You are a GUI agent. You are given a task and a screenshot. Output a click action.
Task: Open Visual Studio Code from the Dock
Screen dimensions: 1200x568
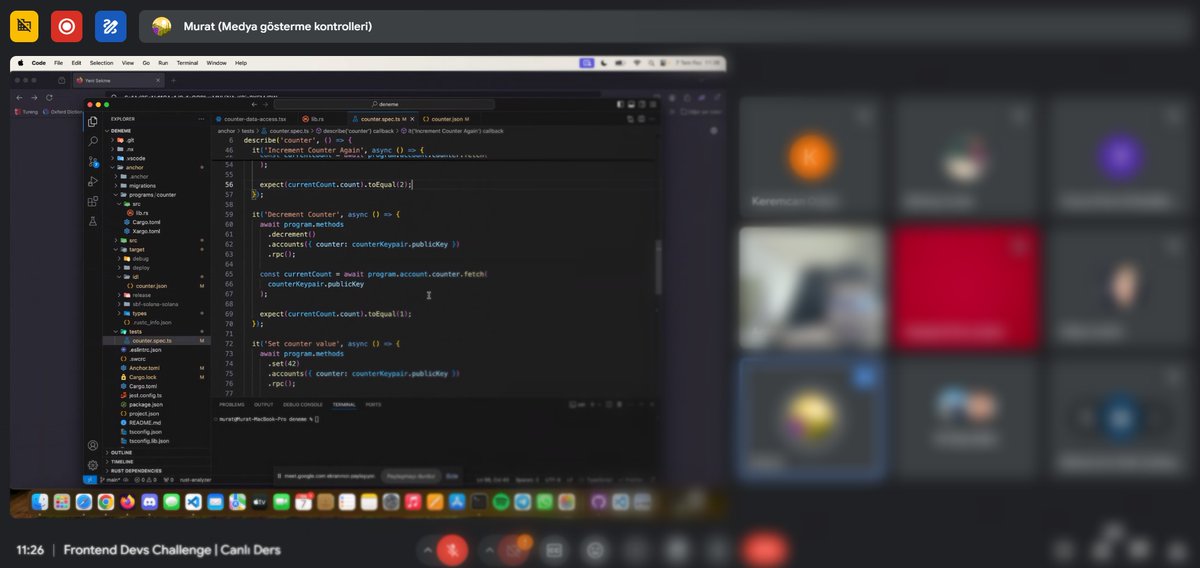pyautogui.click(x=194, y=502)
